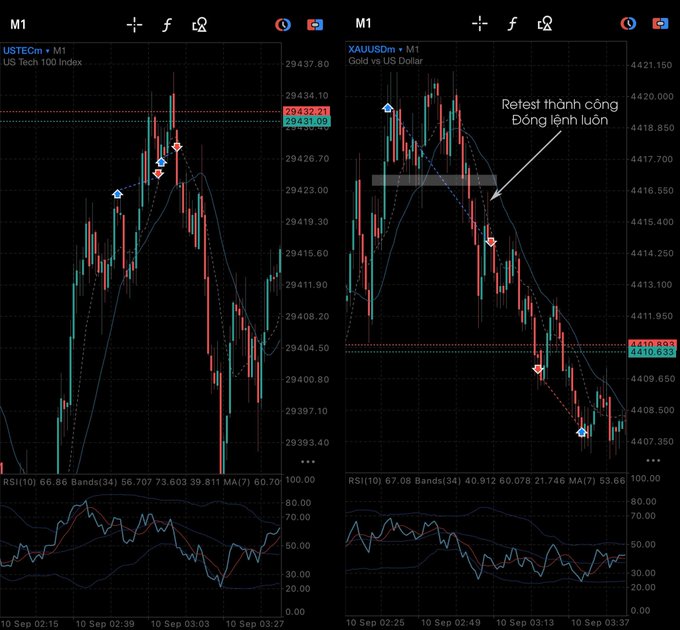Expand XAUUSDm symbol dropdown
Image resolution: width=680 pixels, height=630 pixels.
376,49
